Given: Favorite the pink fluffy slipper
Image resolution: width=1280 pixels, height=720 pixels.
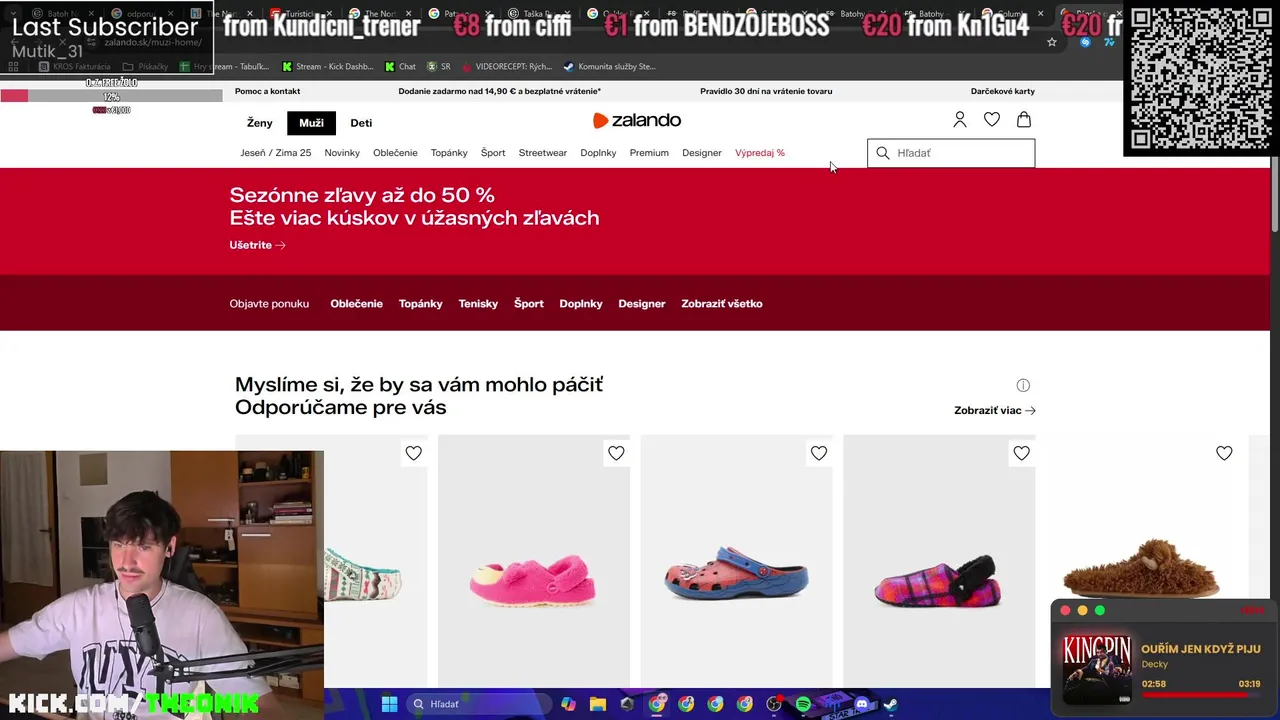Looking at the screenshot, I should 616,453.
